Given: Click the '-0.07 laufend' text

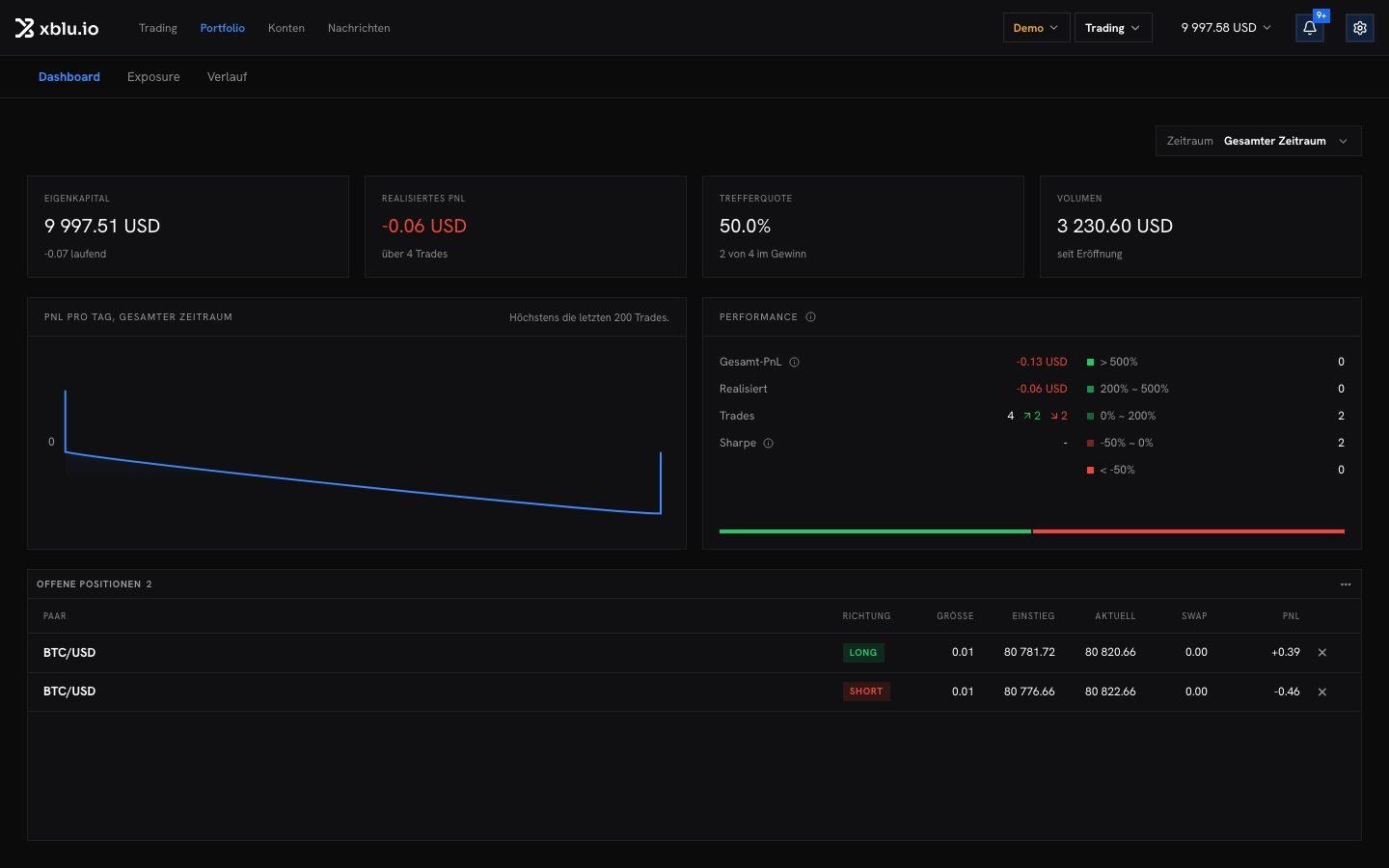Looking at the screenshot, I should click(75, 255).
